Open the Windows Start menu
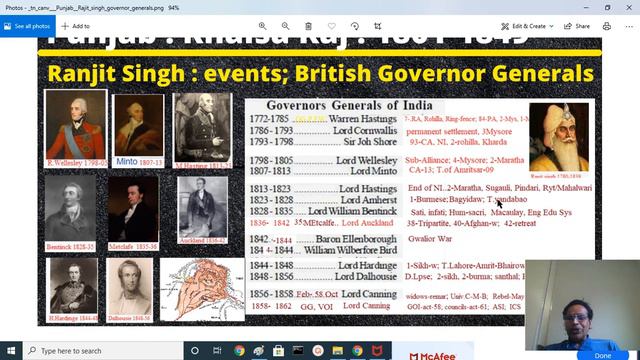Viewport: 640px width, 360px height. [x=11, y=351]
